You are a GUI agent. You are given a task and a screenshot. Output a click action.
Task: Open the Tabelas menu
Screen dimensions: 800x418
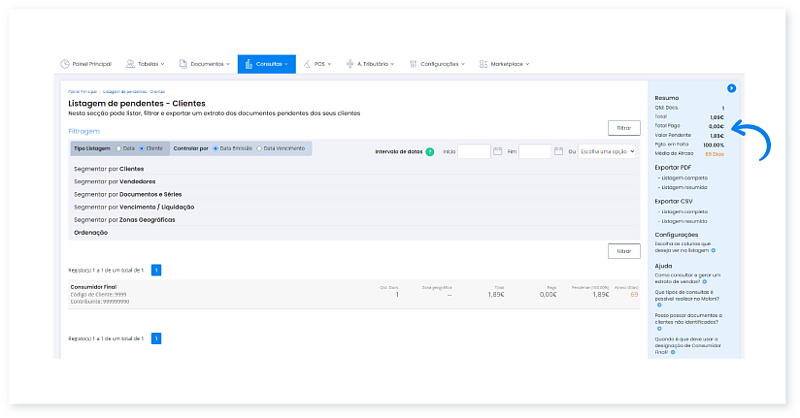point(145,64)
